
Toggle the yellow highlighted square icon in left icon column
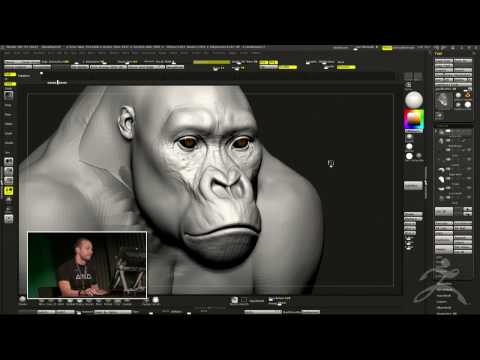coord(9,191)
